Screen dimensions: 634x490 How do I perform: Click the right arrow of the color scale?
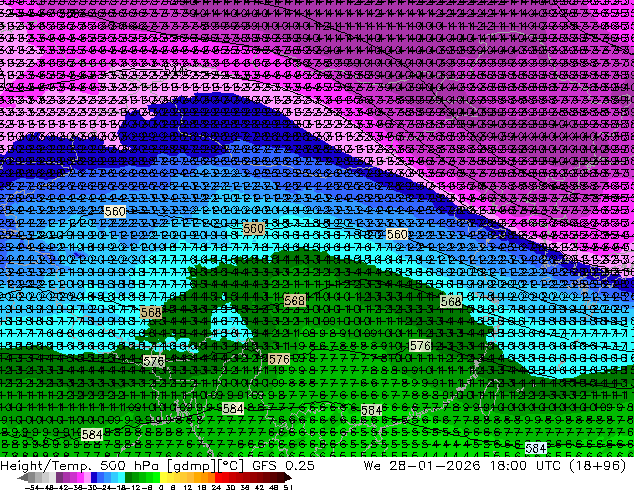287,478
